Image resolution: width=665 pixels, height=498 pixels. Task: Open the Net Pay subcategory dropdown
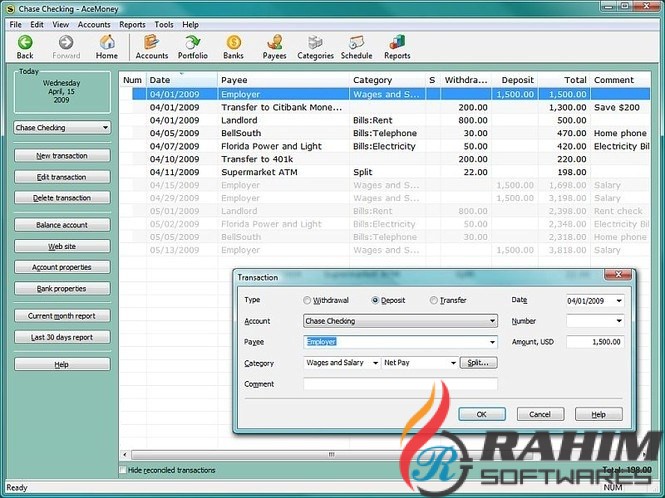pos(453,363)
